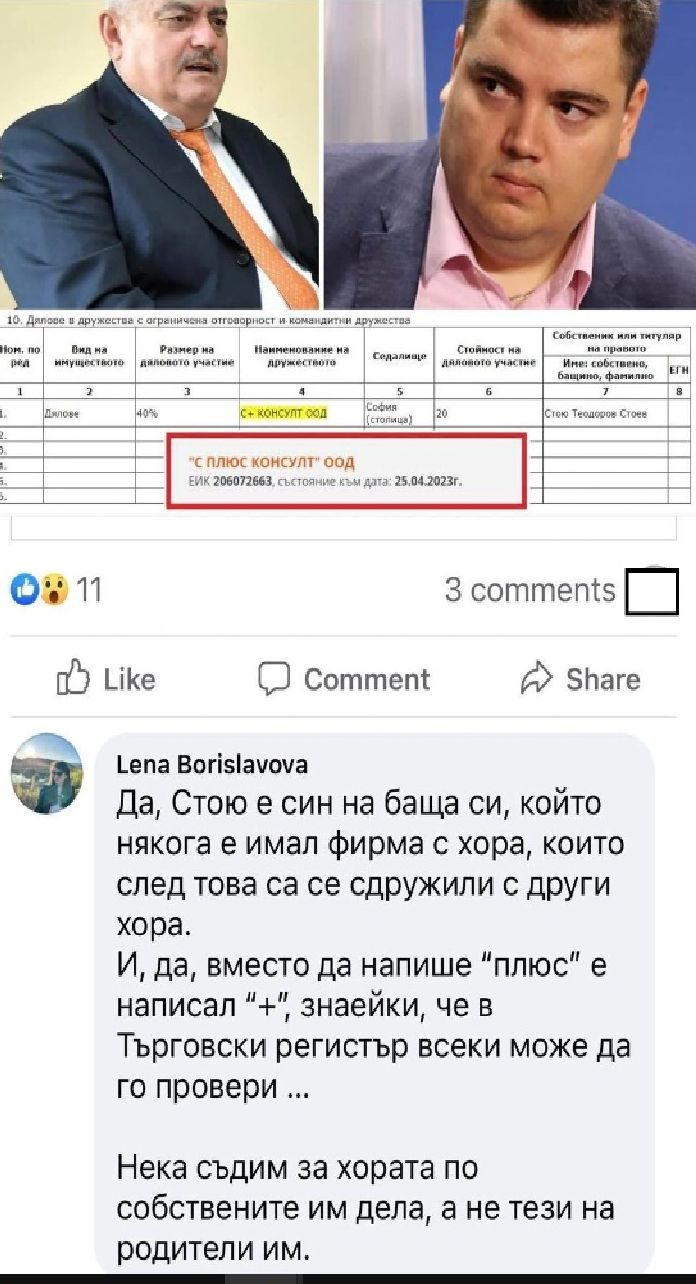The height and width of the screenshot is (1284, 696).
Task: Open the photo of the older man in suit
Action: tap(159, 154)
